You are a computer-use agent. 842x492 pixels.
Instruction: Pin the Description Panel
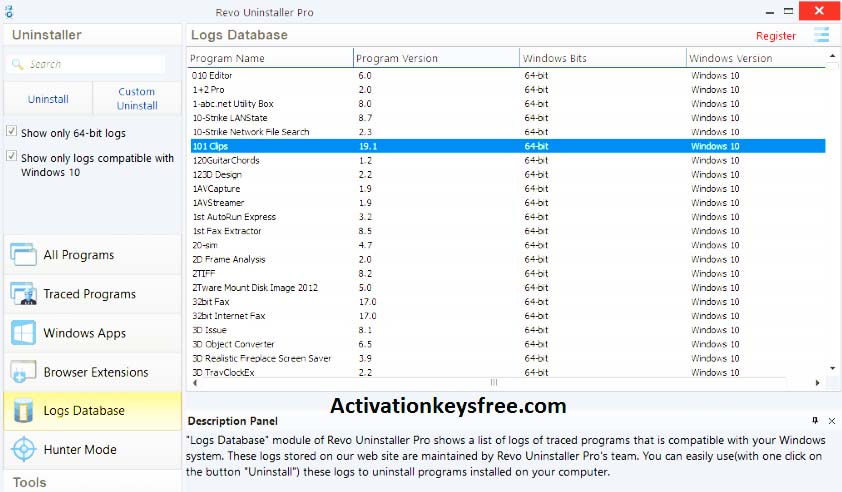coord(815,421)
